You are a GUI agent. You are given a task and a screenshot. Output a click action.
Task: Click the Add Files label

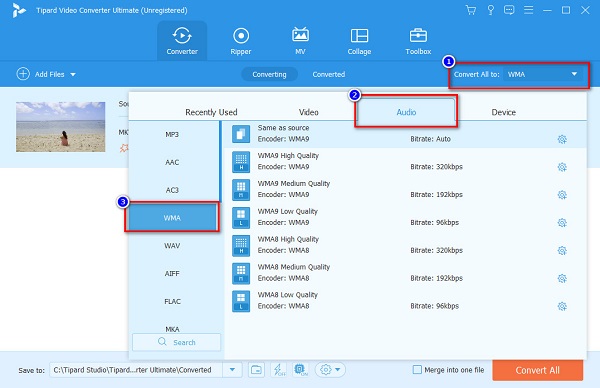pyautogui.click(x=49, y=74)
